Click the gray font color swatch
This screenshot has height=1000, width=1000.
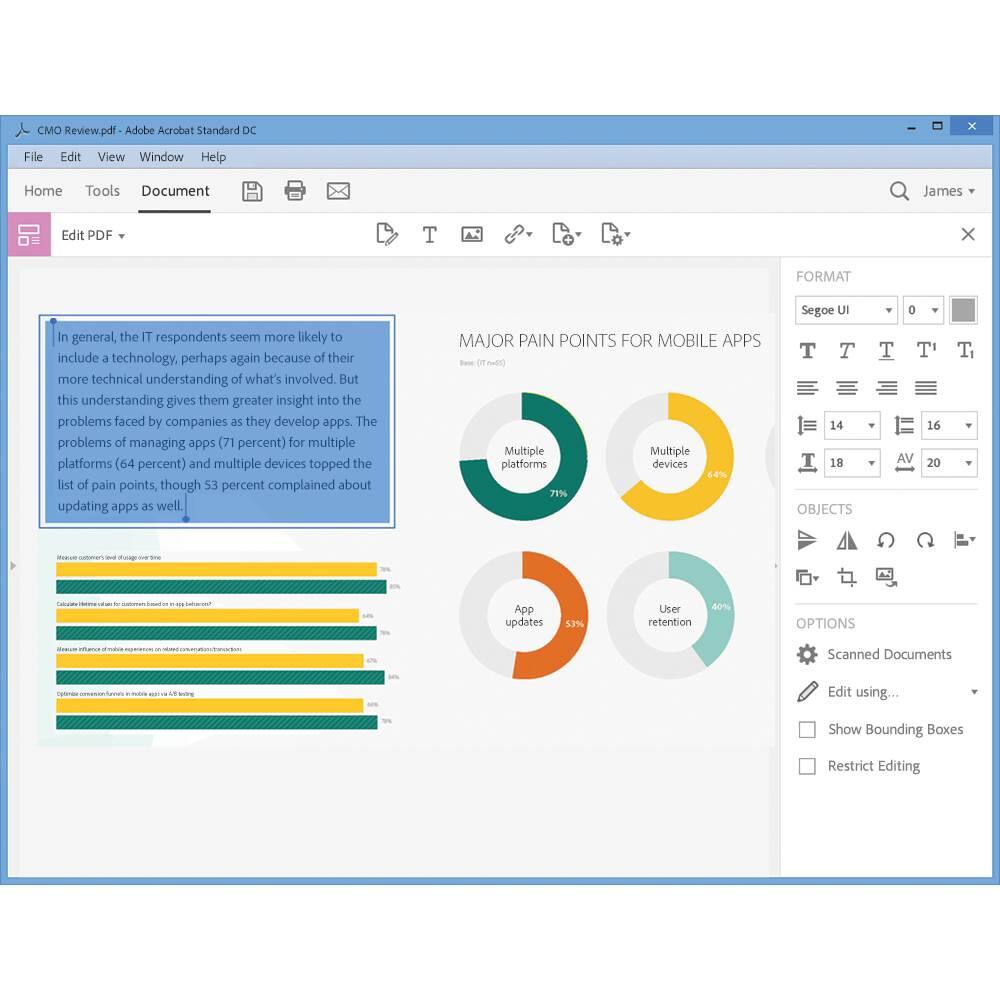963,310
